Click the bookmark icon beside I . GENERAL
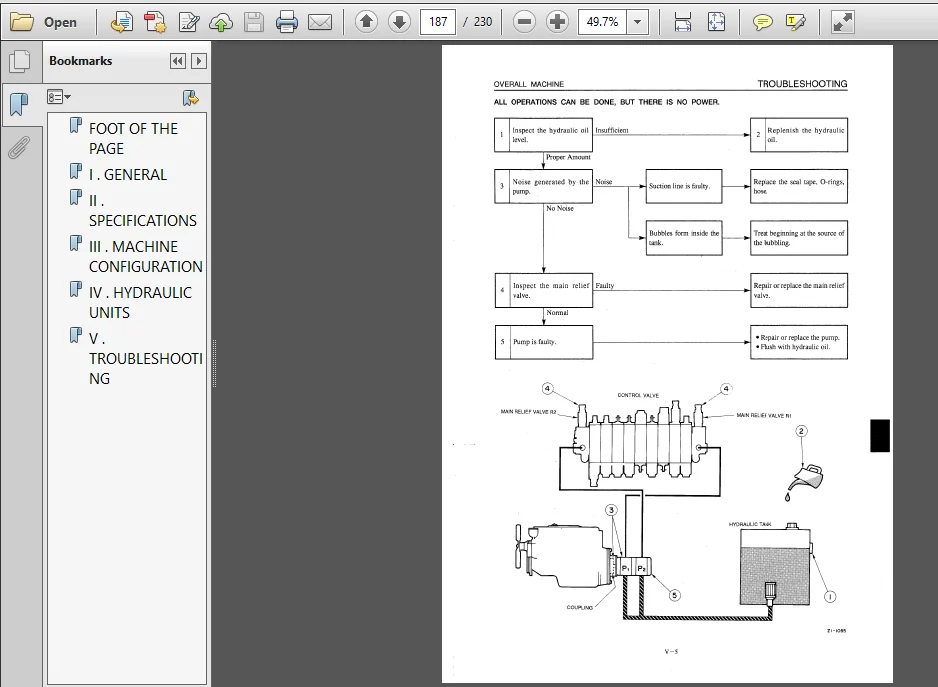The height and width of the screenshot is (687, 938). 75,172
